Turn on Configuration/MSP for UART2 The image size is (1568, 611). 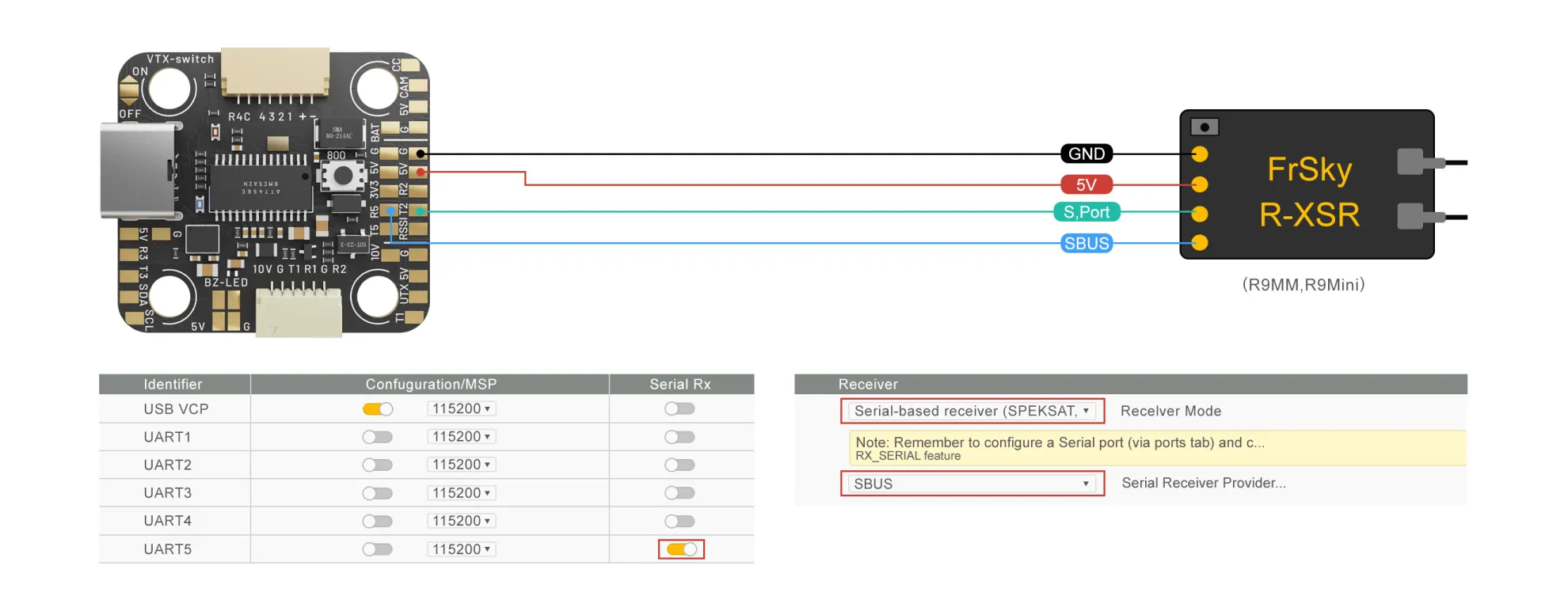click(x=378, y=465)
